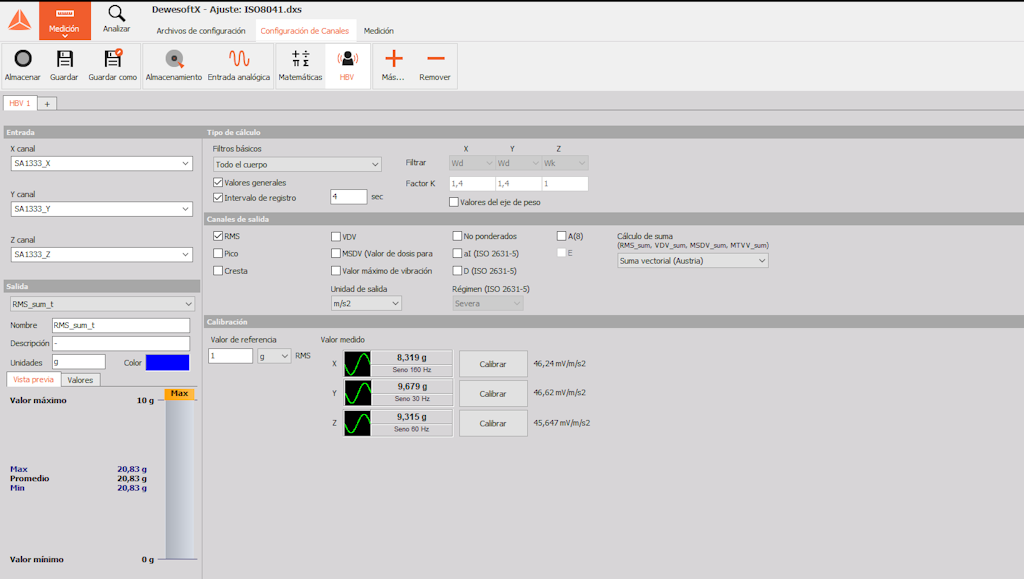Open Archivos de configuración tab
Viewport: 1024px width, 579px height.
[200, 31]
